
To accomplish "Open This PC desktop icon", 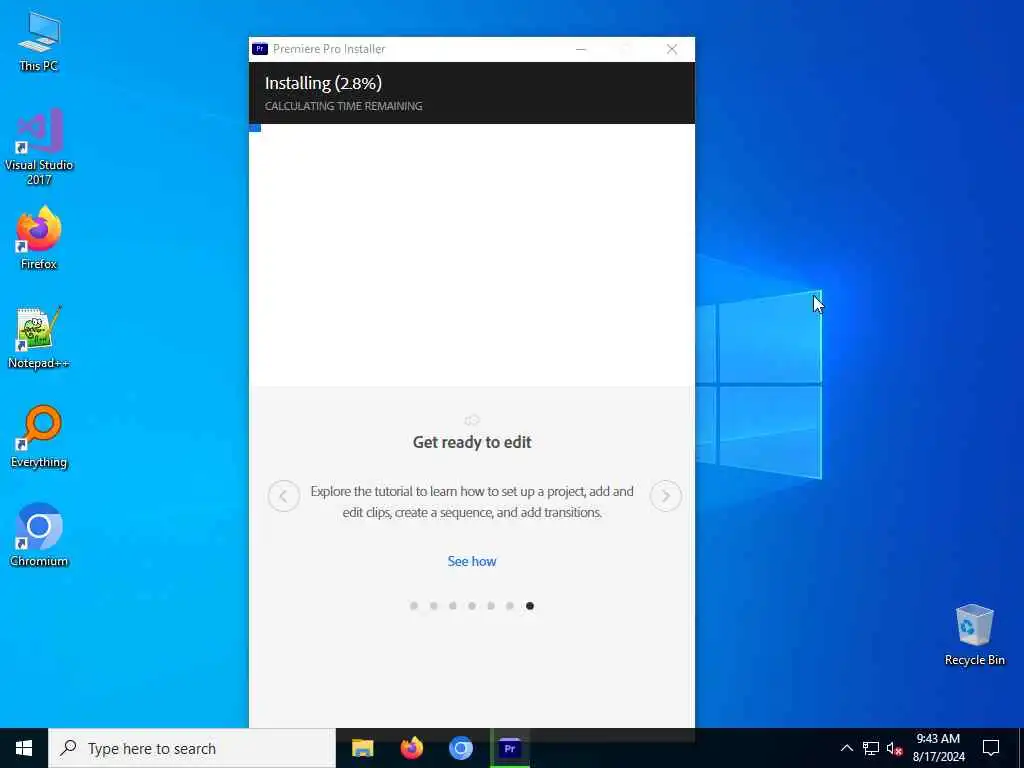I will tap(39, 40).
